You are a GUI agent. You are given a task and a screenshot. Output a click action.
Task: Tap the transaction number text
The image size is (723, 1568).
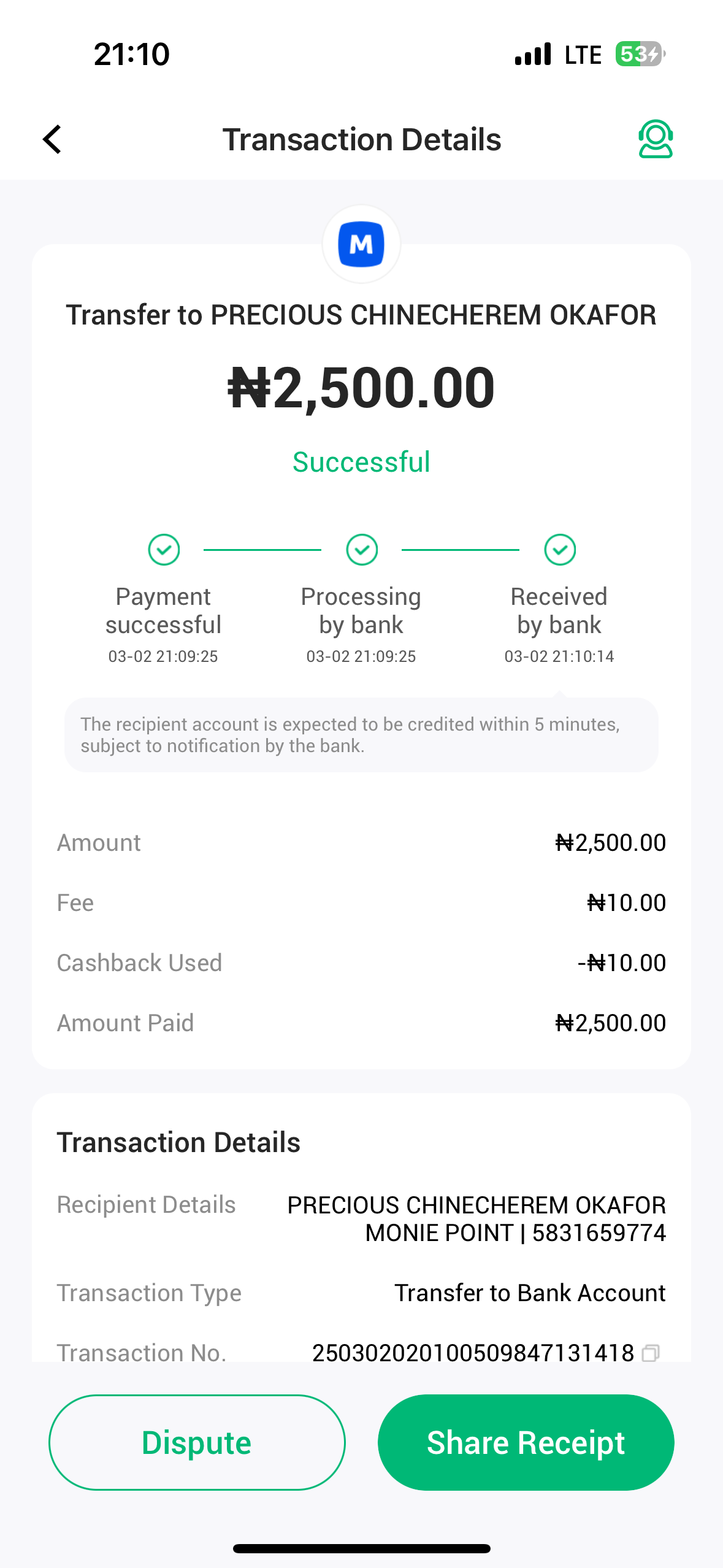(x=472, y=1353)
